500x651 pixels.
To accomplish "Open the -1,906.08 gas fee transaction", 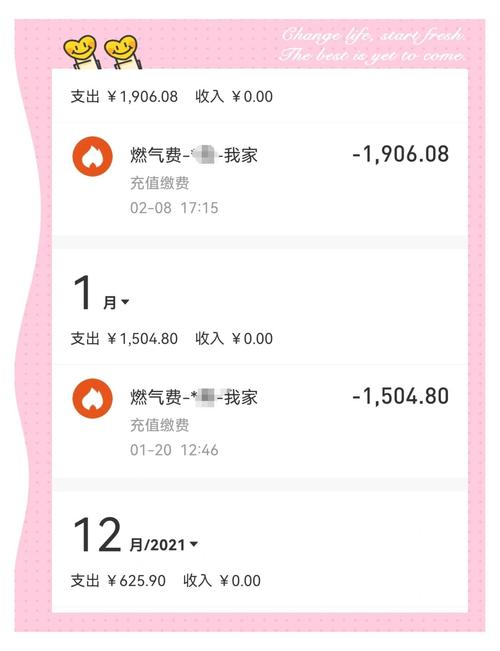I will pyautogui.click(x=260, y=179).
